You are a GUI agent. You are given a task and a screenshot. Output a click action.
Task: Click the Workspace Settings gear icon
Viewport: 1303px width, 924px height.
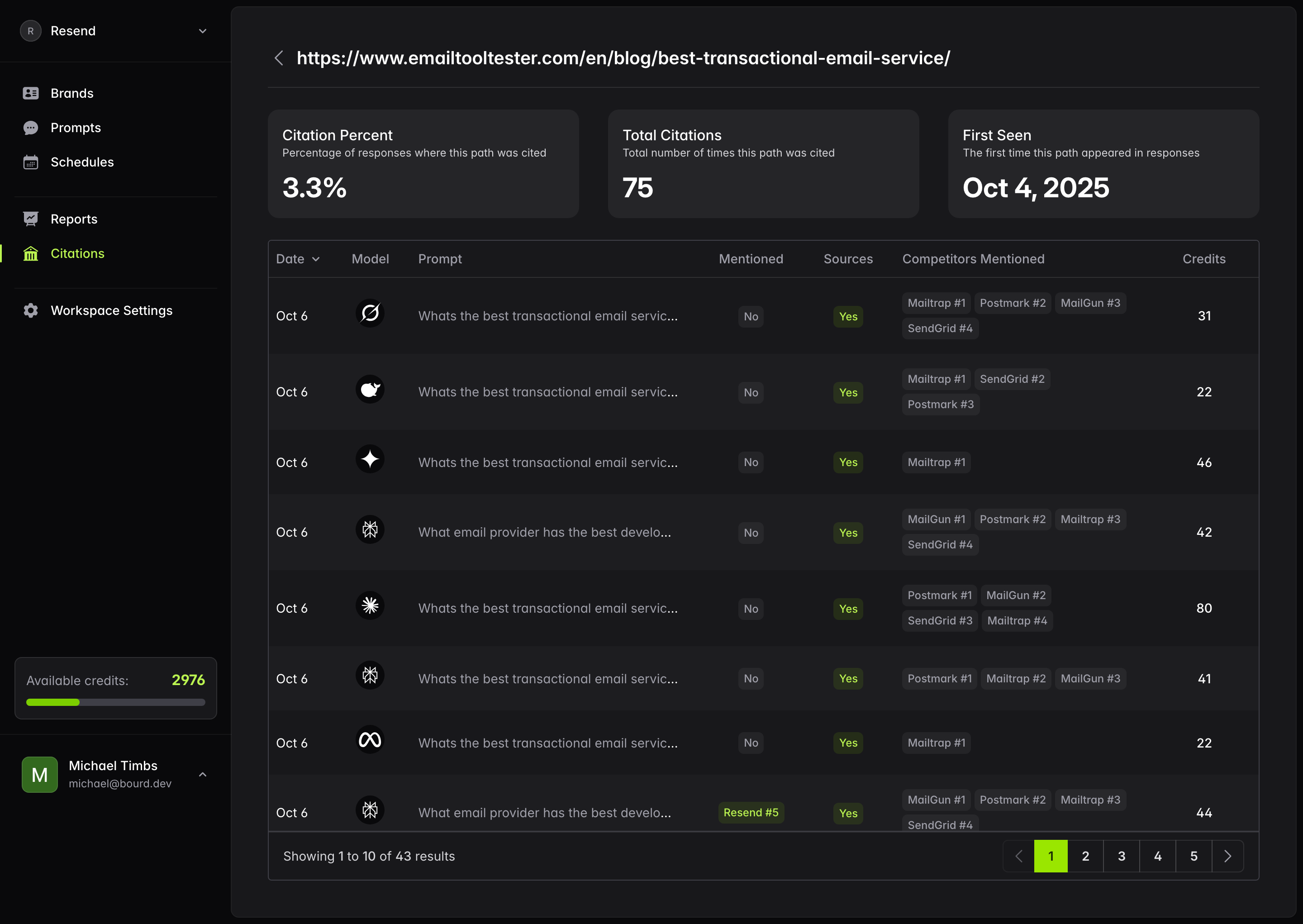coord(31,311)
